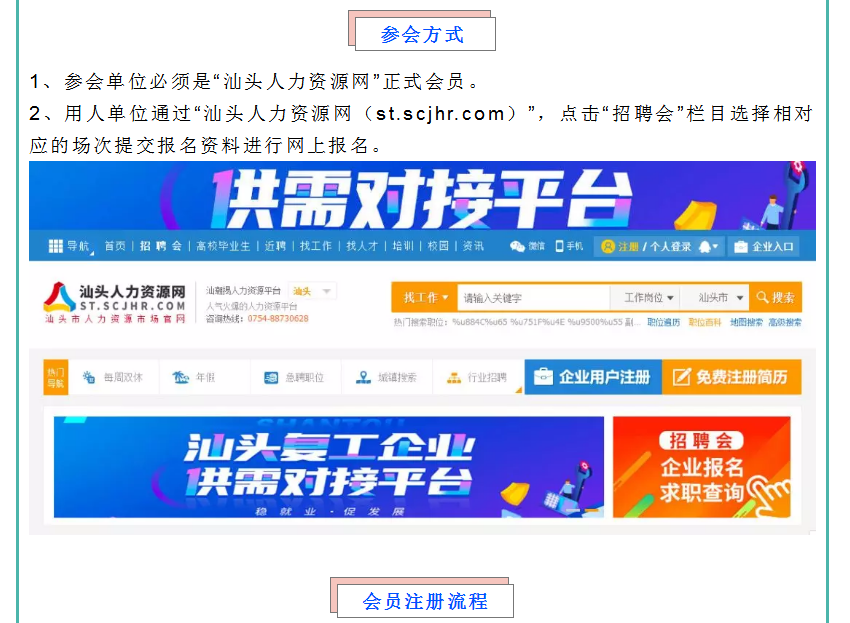Click the 免费注册简历 button
The height and width of the screenshot is (623, 850).
[731, 377]
